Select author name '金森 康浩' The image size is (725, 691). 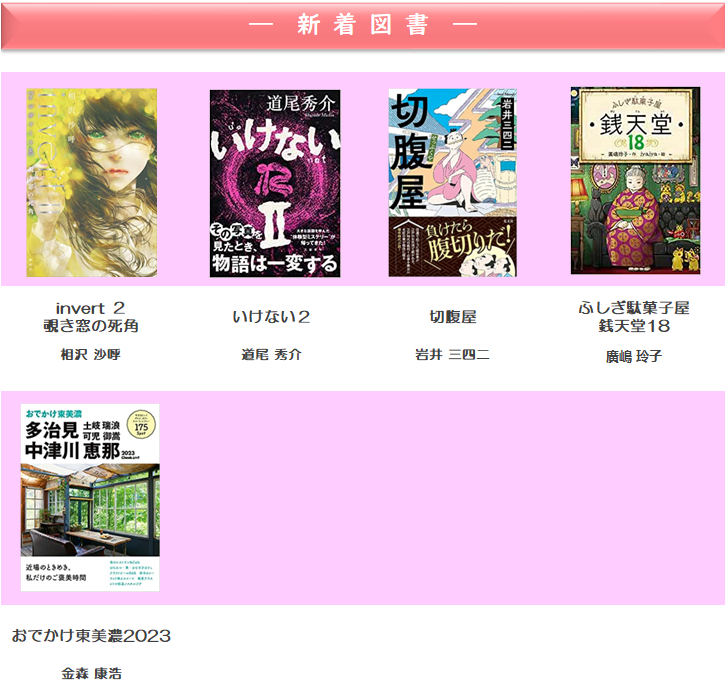coord(92,673)
